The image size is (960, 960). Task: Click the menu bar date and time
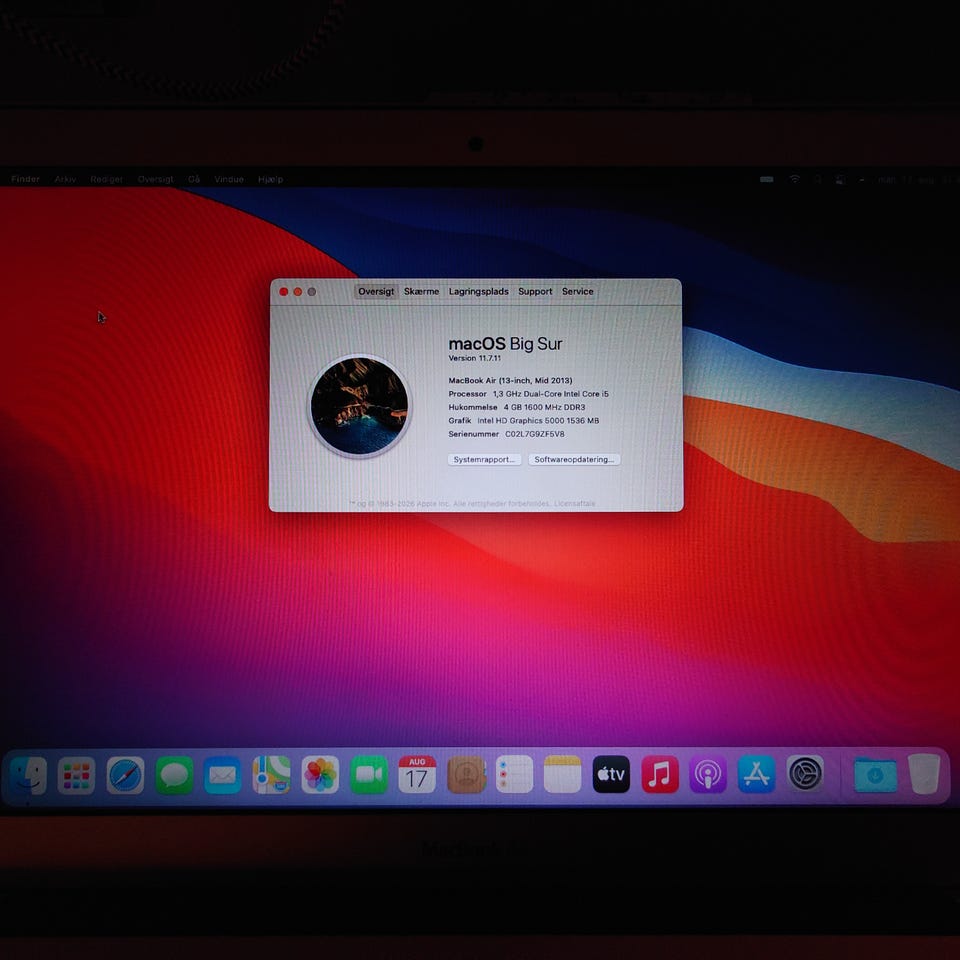pos(917,179)
